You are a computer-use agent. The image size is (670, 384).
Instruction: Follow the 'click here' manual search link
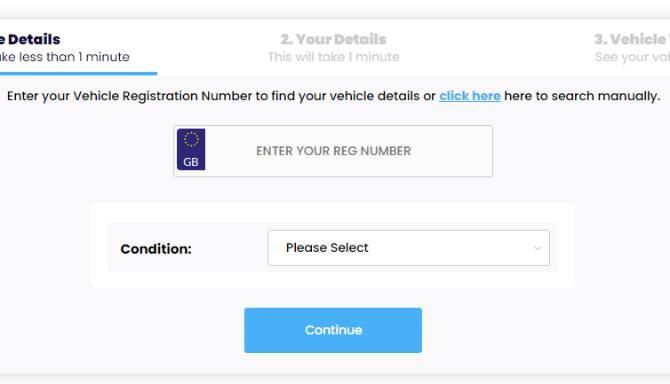[470, 96]
